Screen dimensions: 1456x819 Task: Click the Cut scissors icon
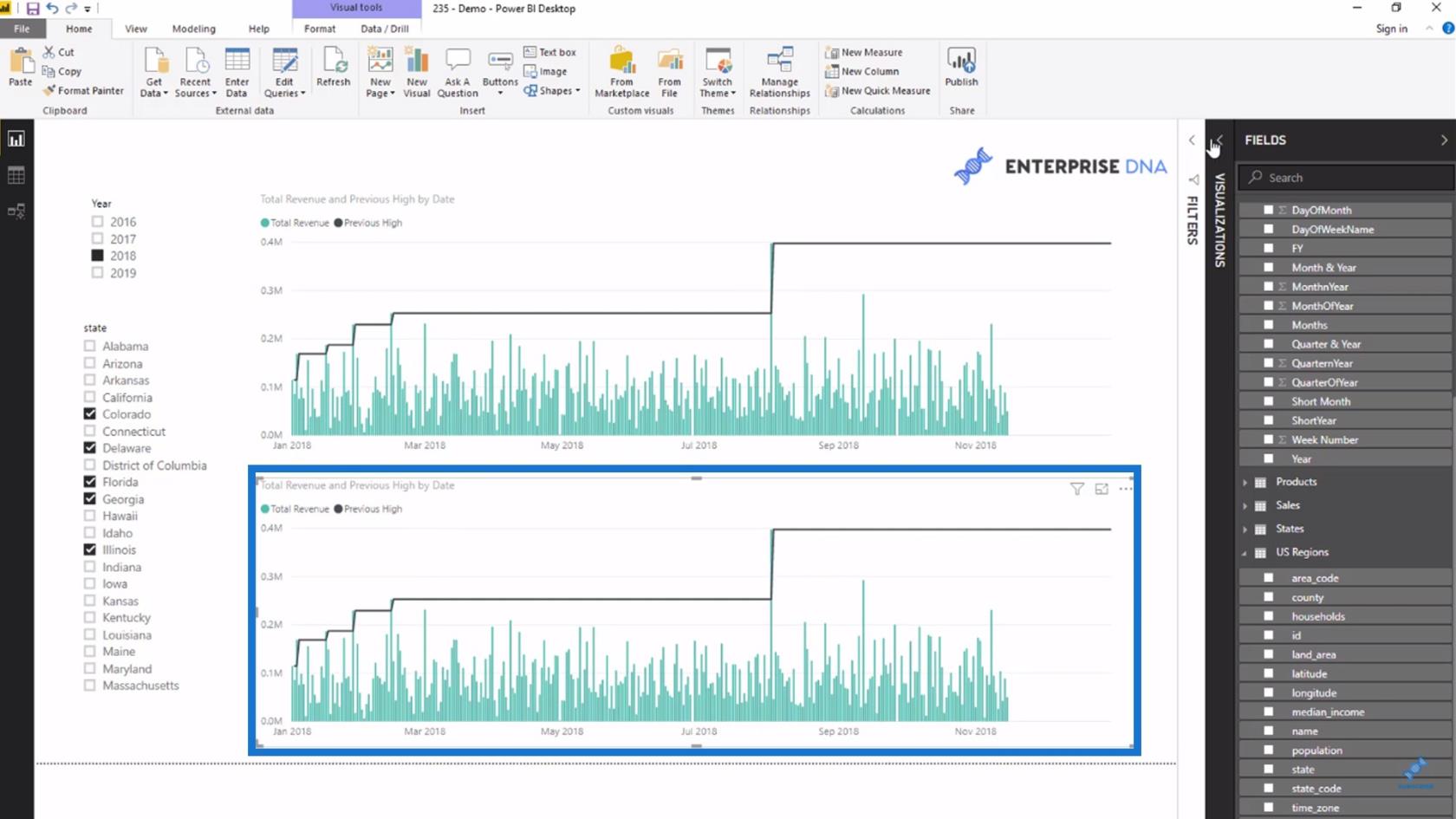pyautogui.click(x=49, y=52)
